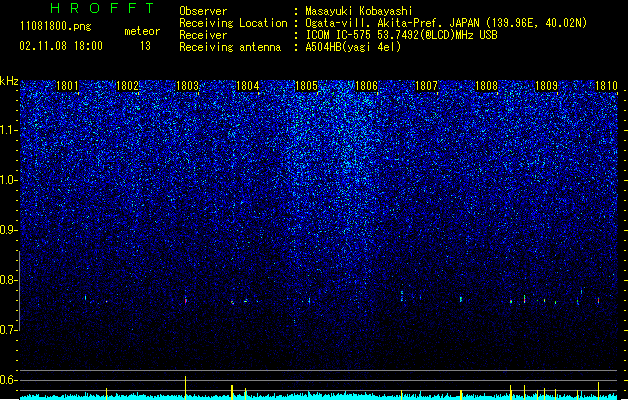Image resolution: width=629 pixels, height=400 pixels.
Task: Click the 'Receiver' field label
Action: (203, 35)
